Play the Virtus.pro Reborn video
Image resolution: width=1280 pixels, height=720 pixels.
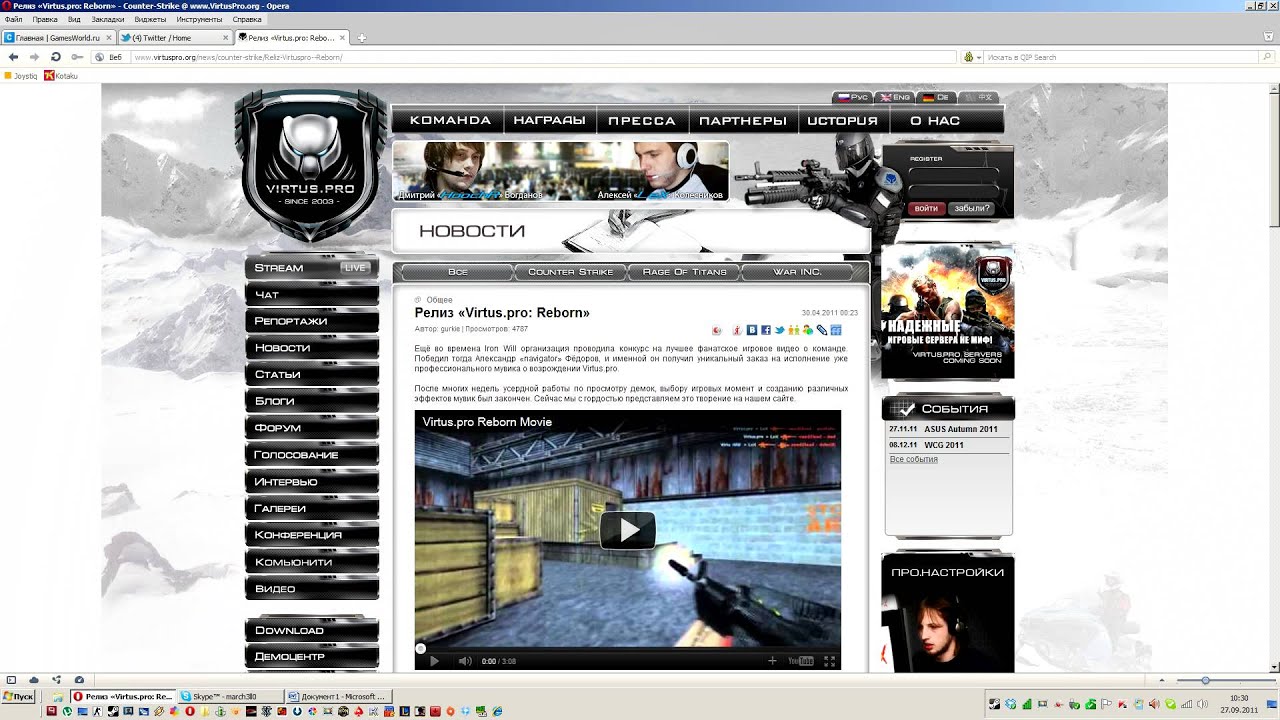(627, 530)
